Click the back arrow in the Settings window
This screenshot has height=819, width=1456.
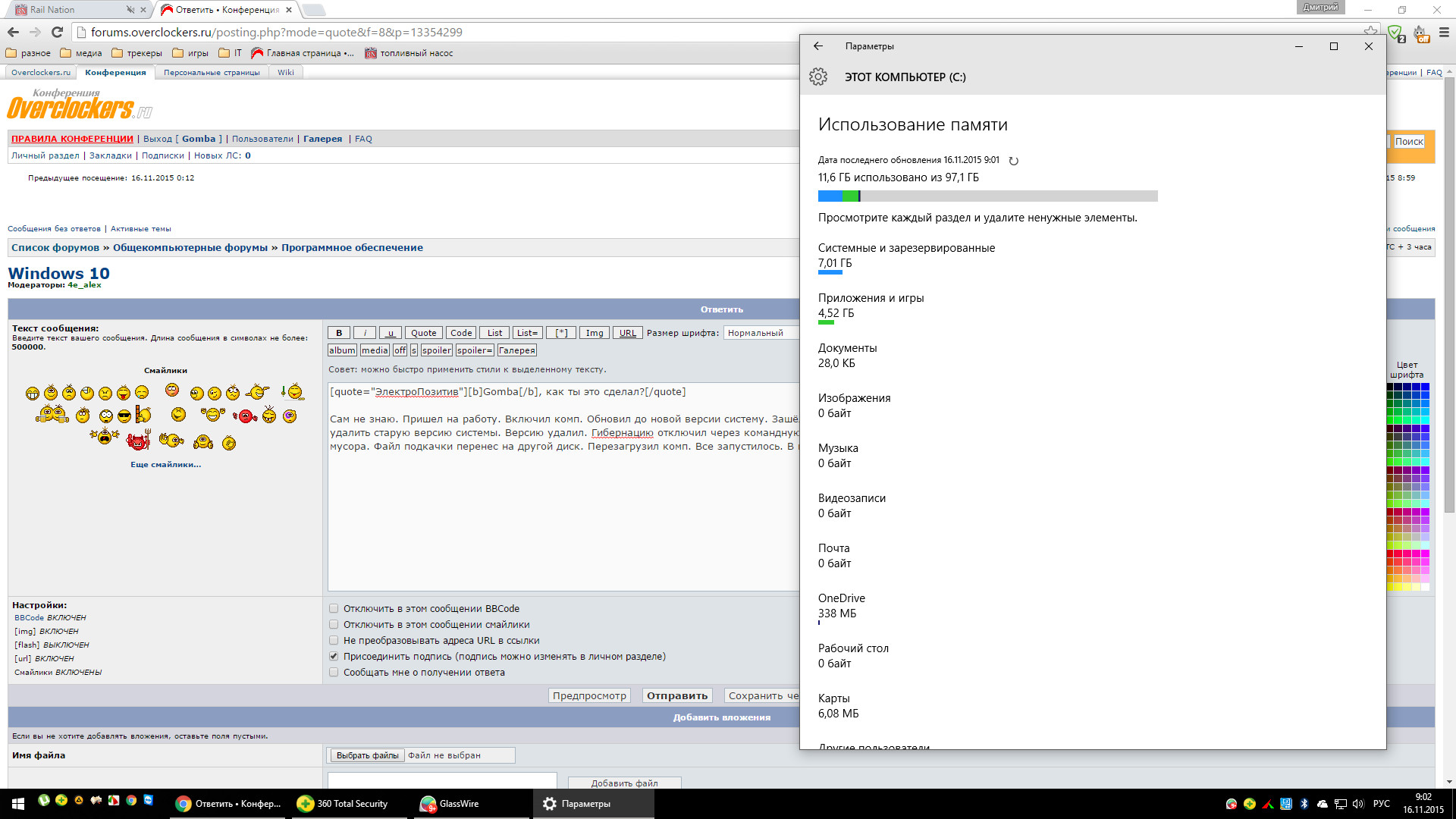click(818, 46)
